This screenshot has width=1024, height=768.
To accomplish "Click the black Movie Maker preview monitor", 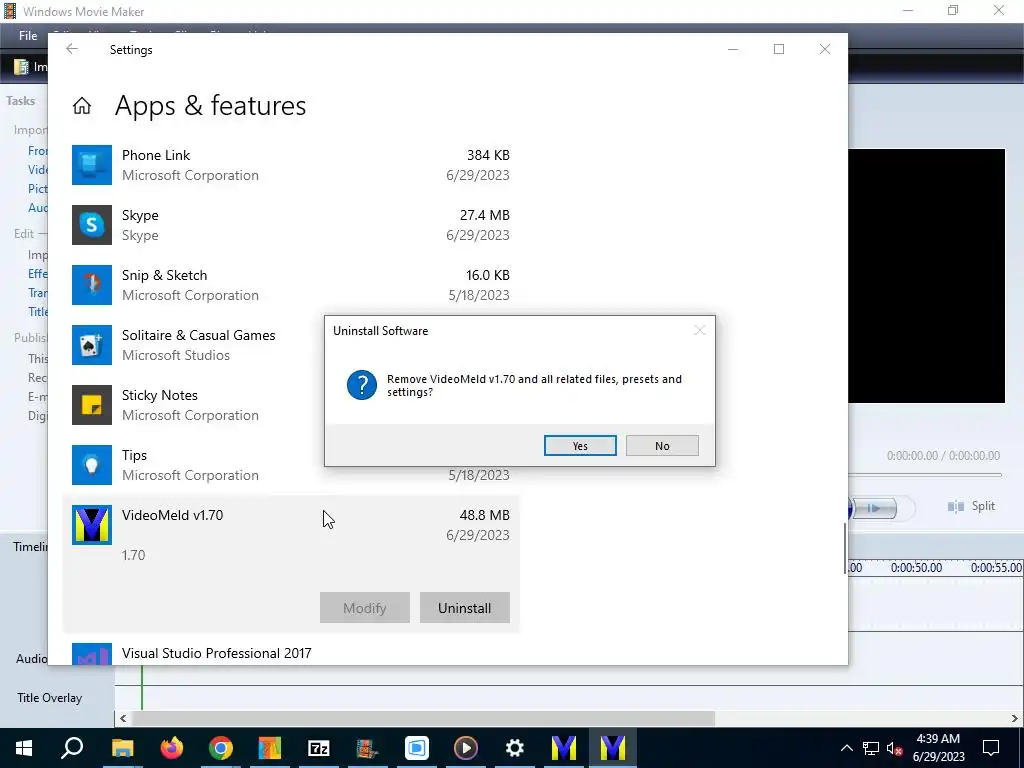I will point(926,276).
